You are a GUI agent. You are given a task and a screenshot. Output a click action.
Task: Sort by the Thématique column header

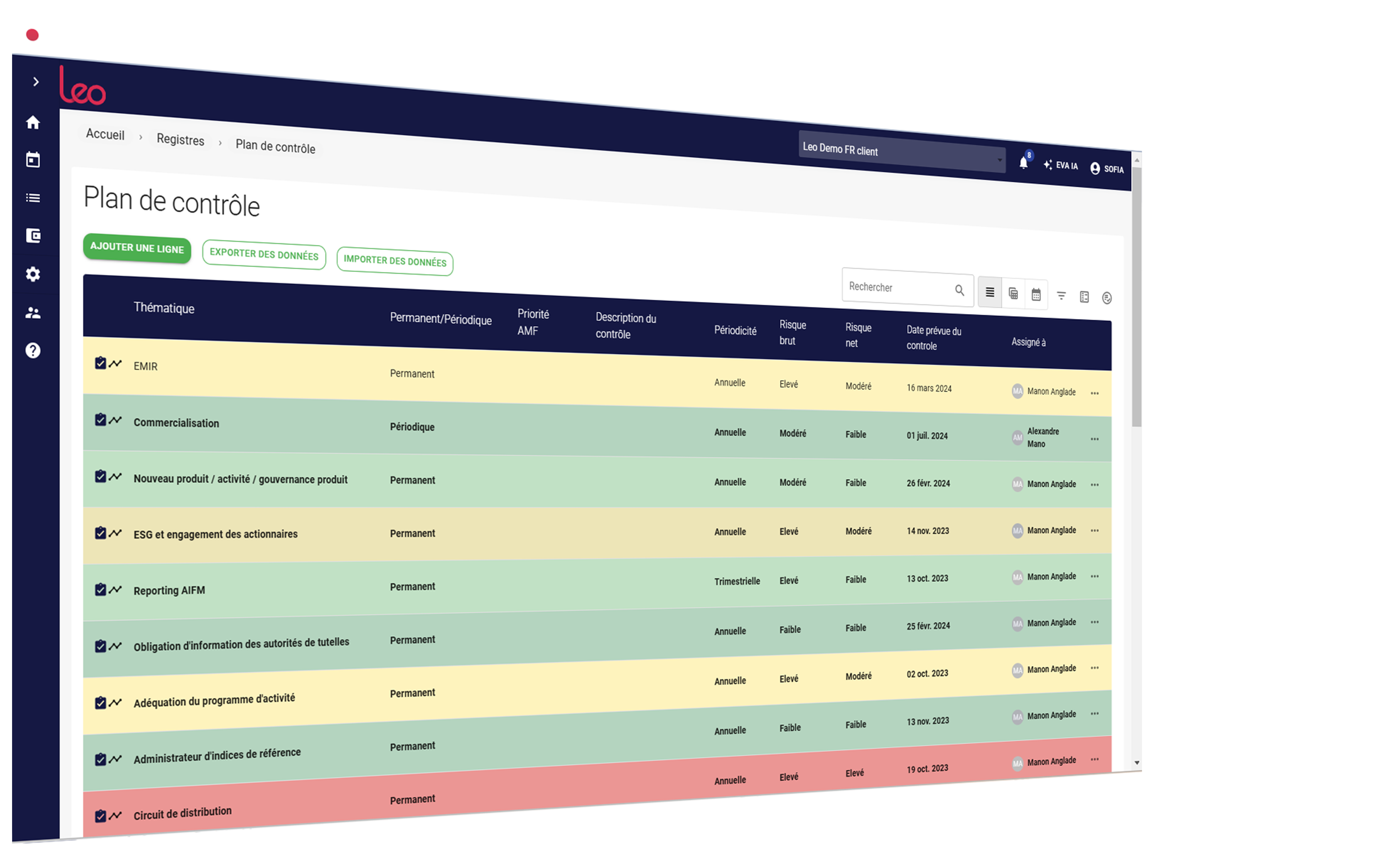164,308
